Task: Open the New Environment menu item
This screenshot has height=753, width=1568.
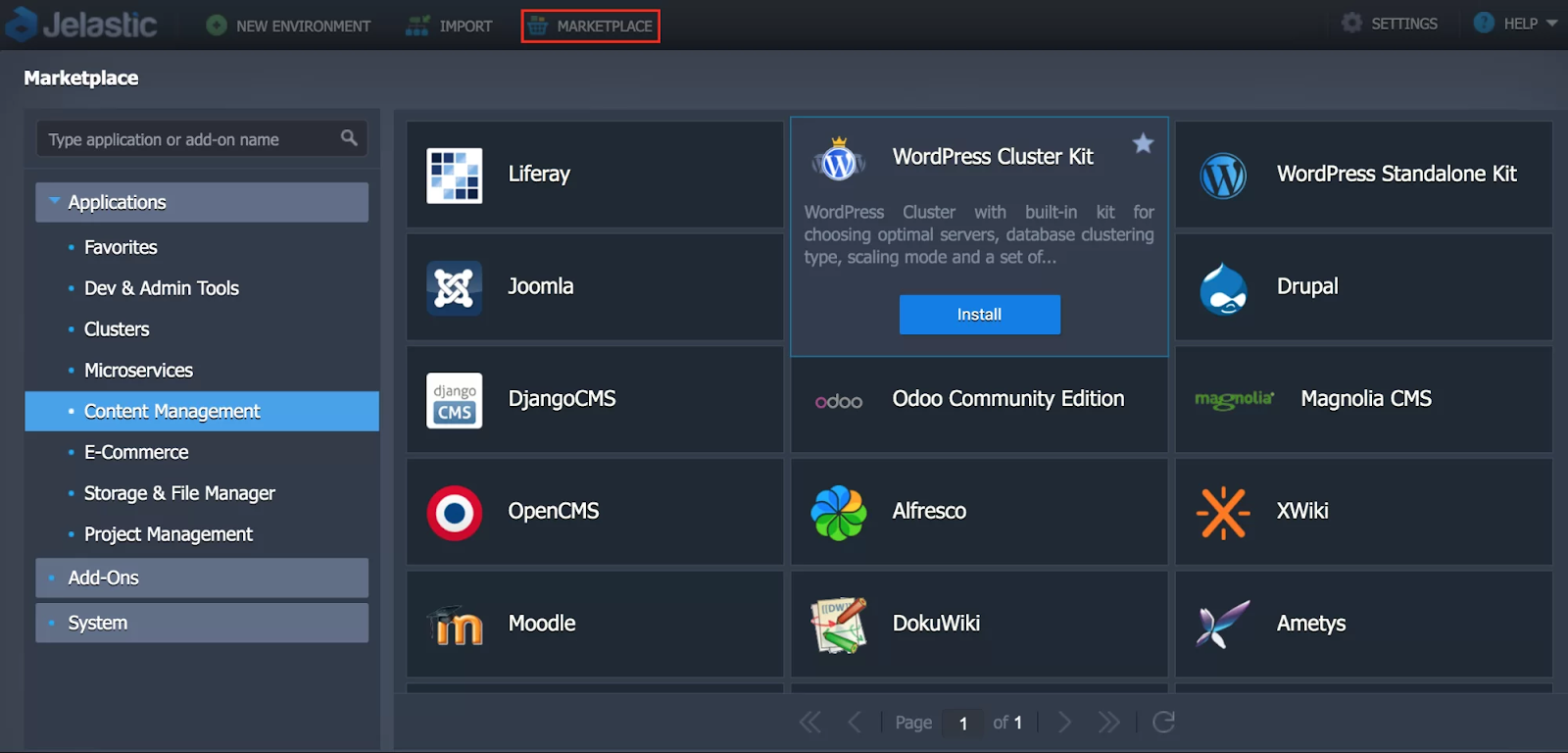Action: pyautogui.click(x=288, y=25)
